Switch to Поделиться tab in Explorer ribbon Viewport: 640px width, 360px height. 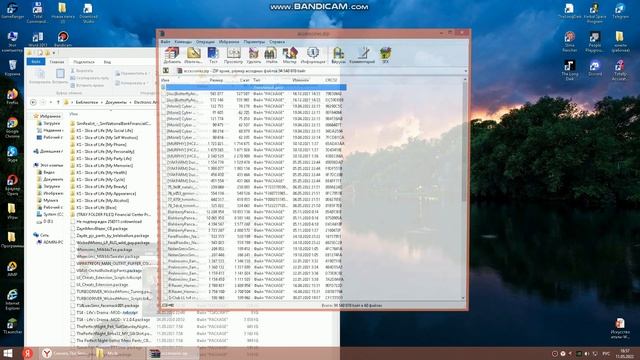pyautogui.click(x=84, y=62)
